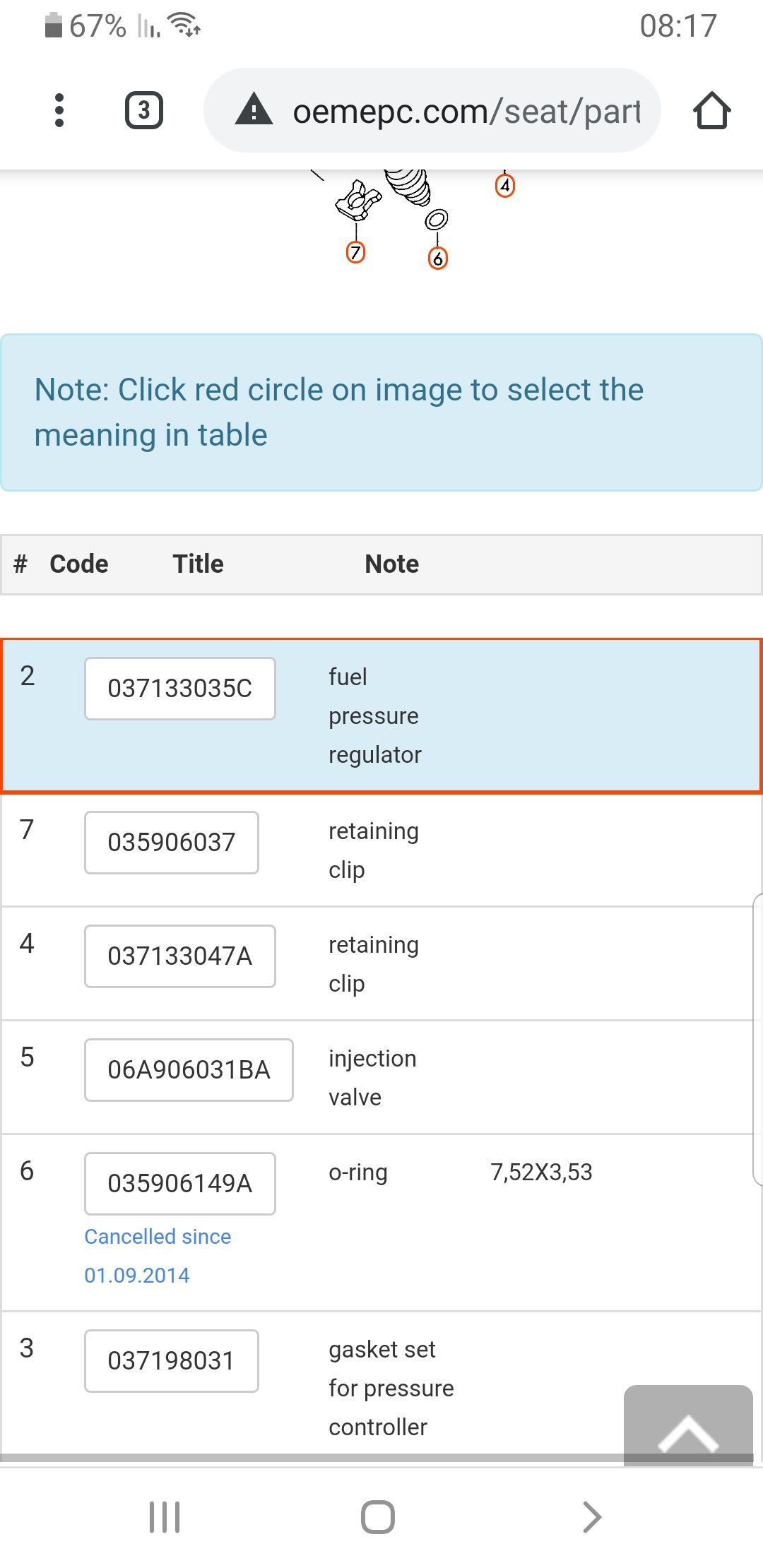Open part code 037133047A
This screenshot has height=1568, width=763.
(x=180, y=956)
